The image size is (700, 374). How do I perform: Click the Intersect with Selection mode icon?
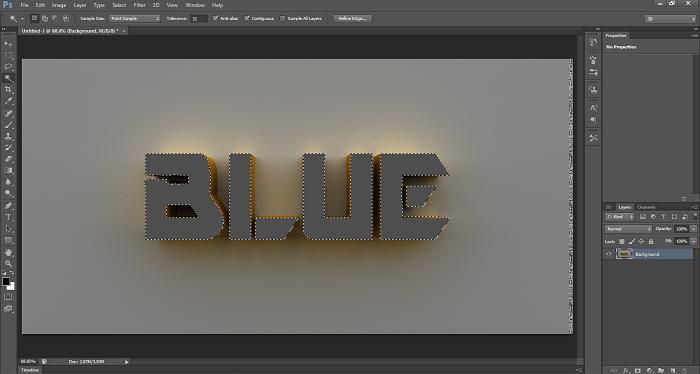[66, 18]
